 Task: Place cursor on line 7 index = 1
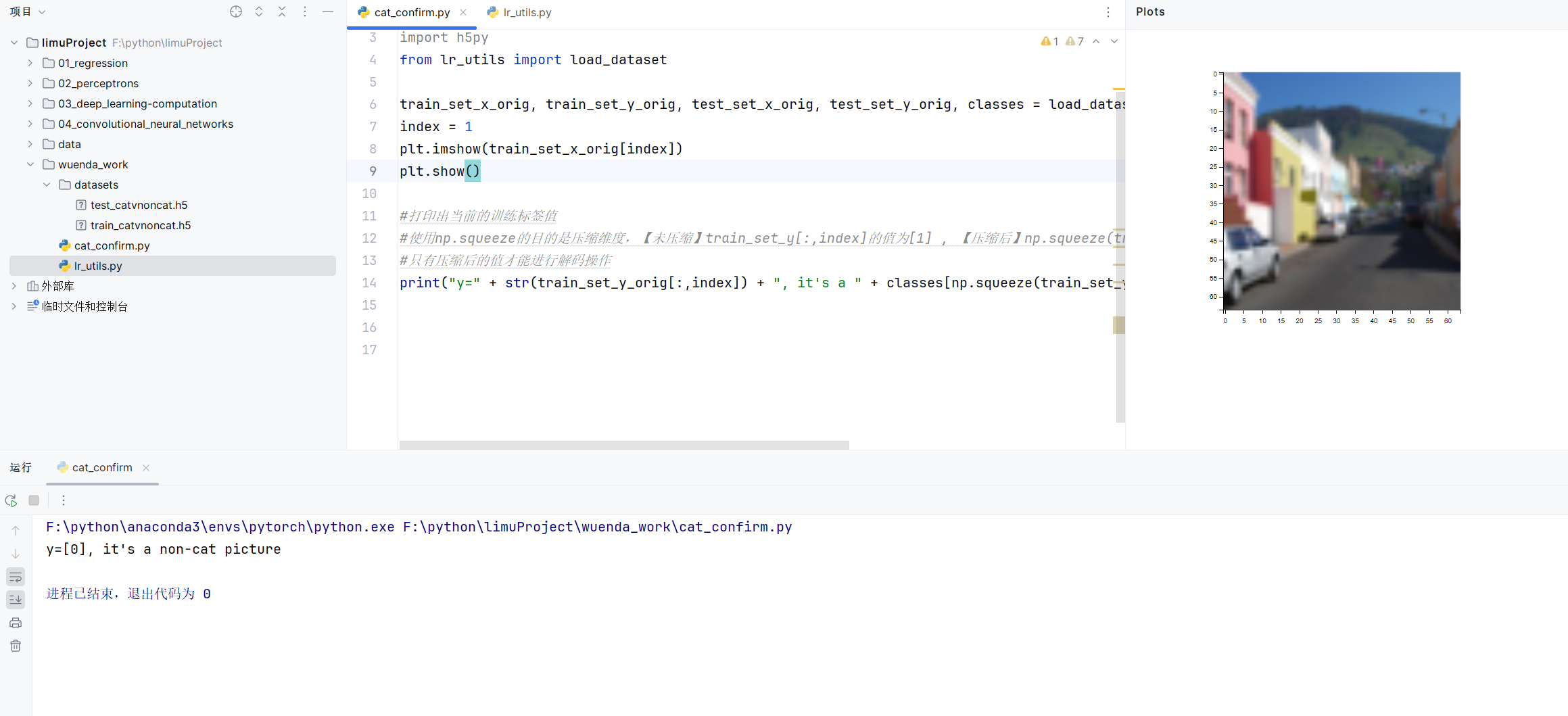coord(435,126)
